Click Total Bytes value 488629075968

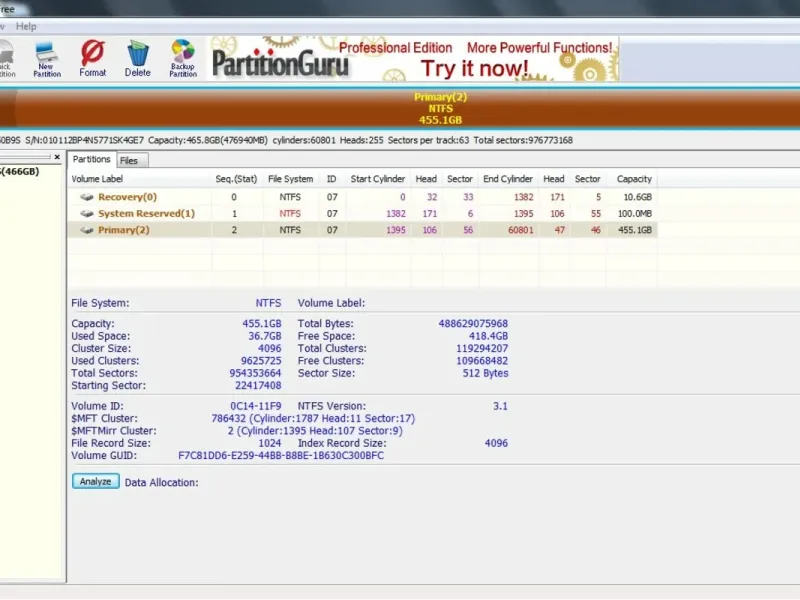(473, 323)
